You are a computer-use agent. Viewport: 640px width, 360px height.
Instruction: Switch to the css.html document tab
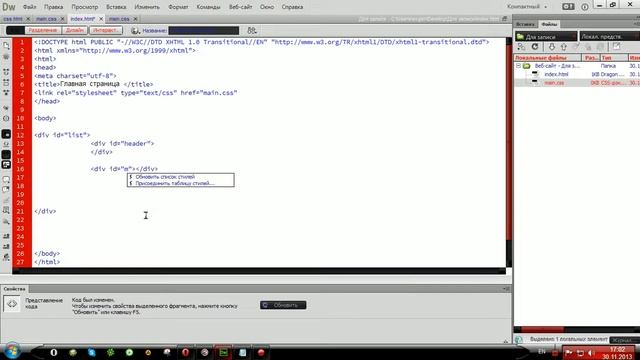13,19
